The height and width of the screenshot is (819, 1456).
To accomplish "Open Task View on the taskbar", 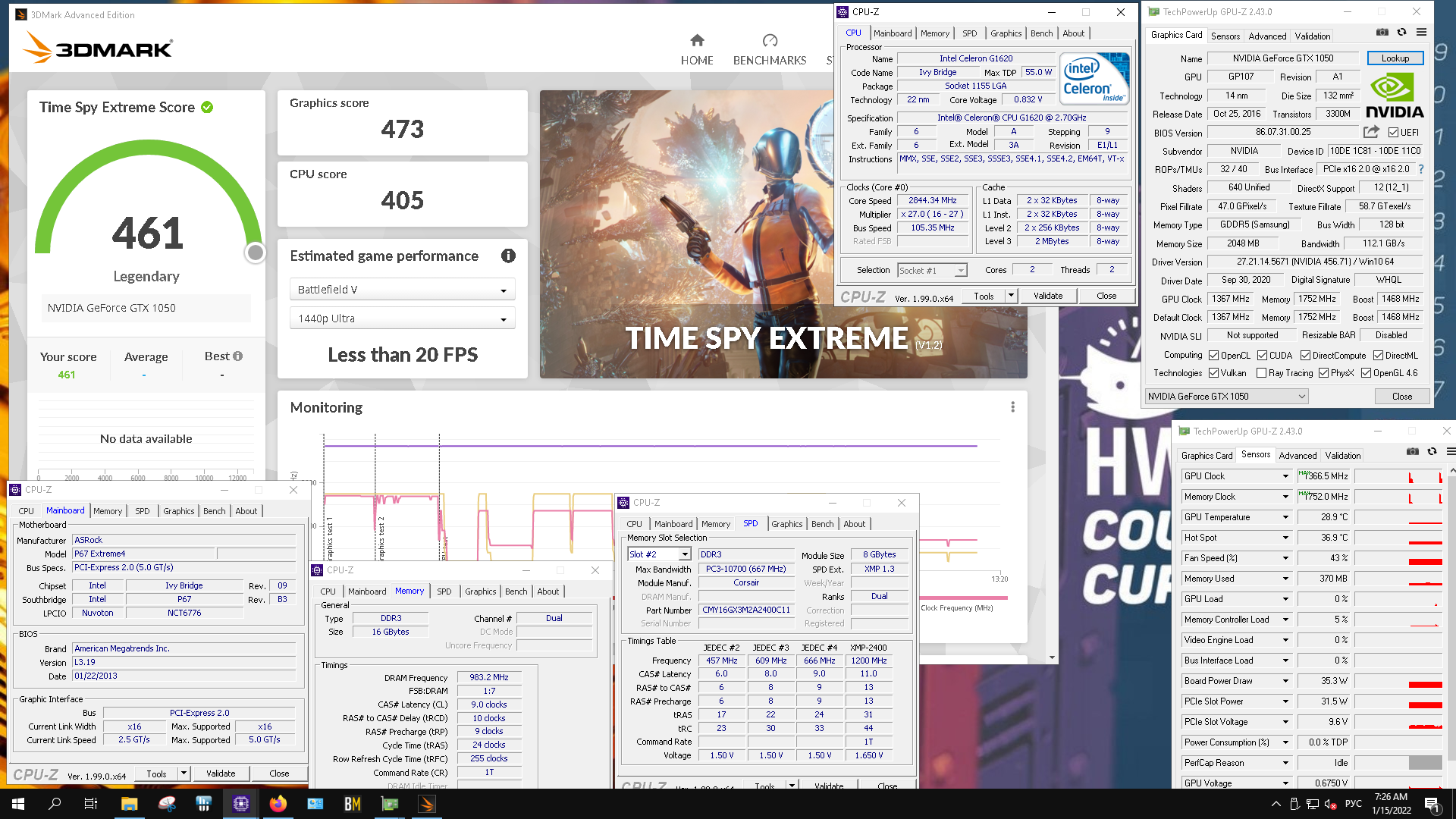I will (x=90, y=804).
